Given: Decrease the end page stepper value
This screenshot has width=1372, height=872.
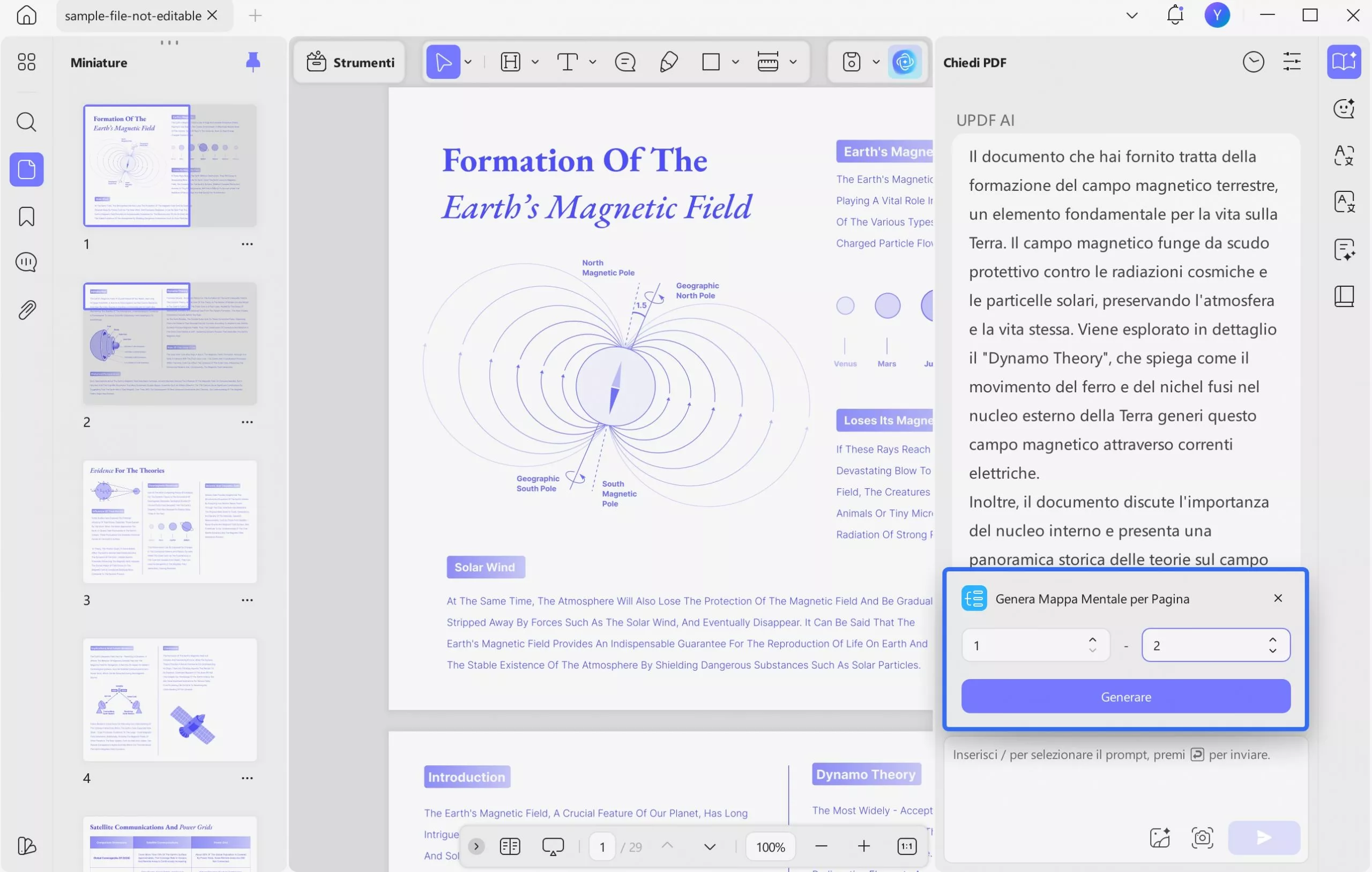Looking at the screenshot, I should tap(1272, 651).
